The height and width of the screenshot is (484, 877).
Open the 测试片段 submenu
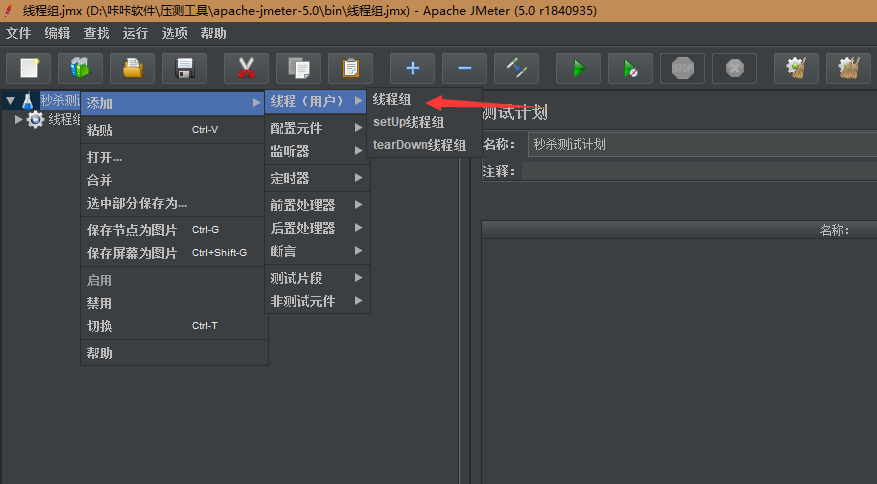tap(316, 278)
